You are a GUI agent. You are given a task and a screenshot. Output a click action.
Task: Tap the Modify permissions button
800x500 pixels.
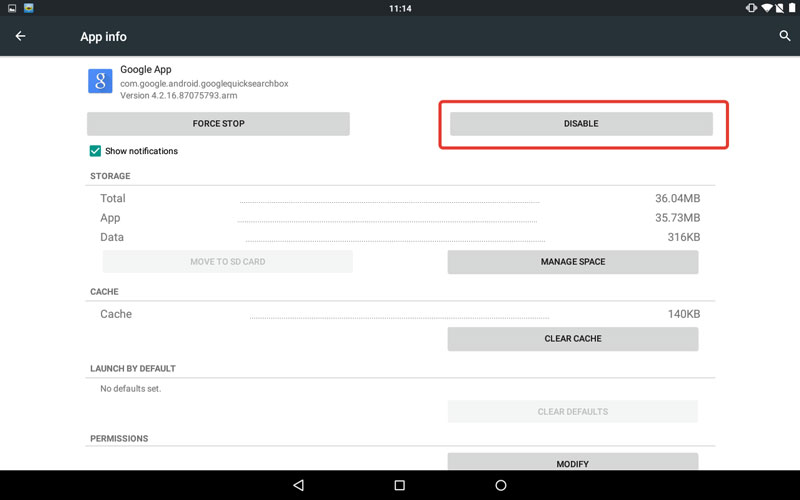[x=573, y=462]
